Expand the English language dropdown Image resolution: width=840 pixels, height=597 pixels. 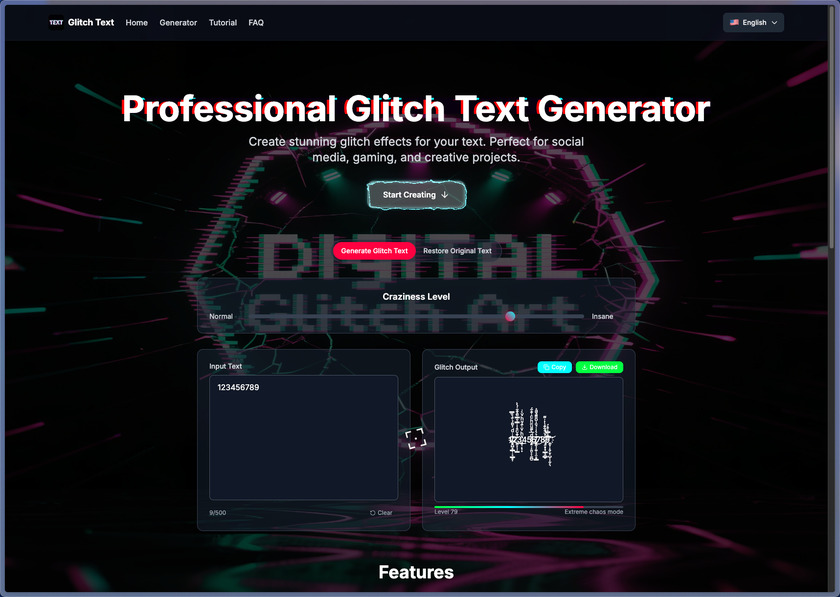pyautogui.click(x=753, y=23)
